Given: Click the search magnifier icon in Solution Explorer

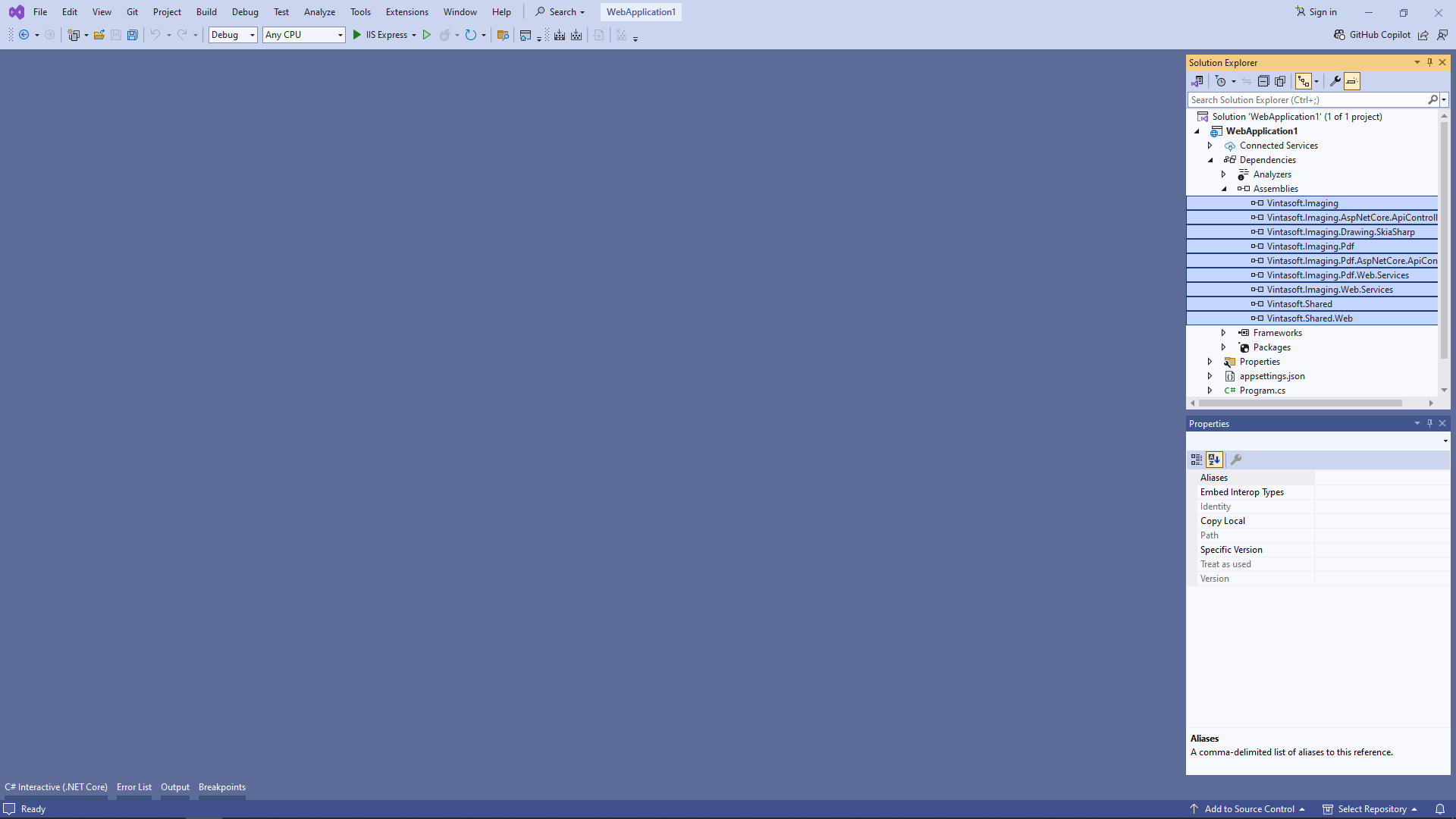Looking at the screenshot, I should pos(1432,100).
